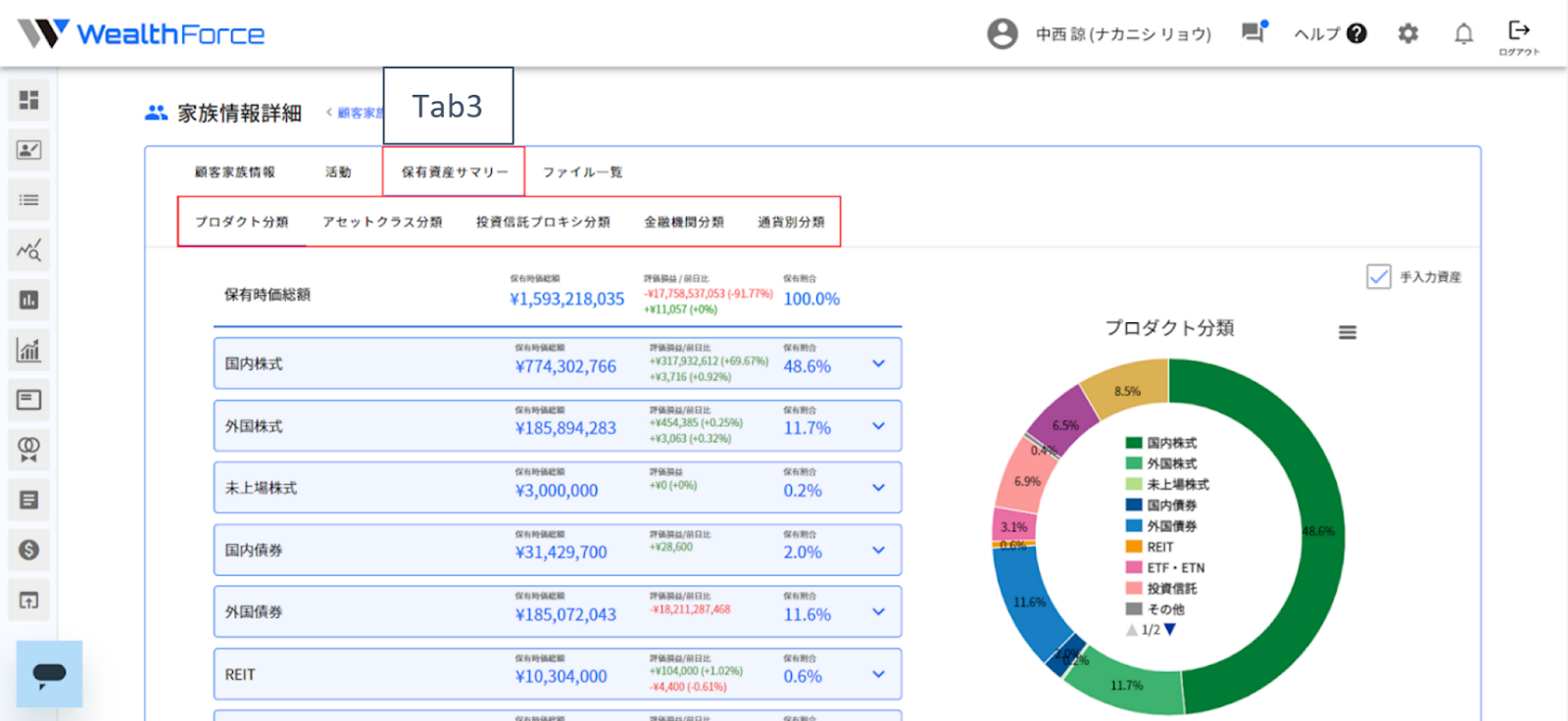Open the bulleted list sidebar icon
This screenshot has width=1568, height=721.
tap(29, 200)
